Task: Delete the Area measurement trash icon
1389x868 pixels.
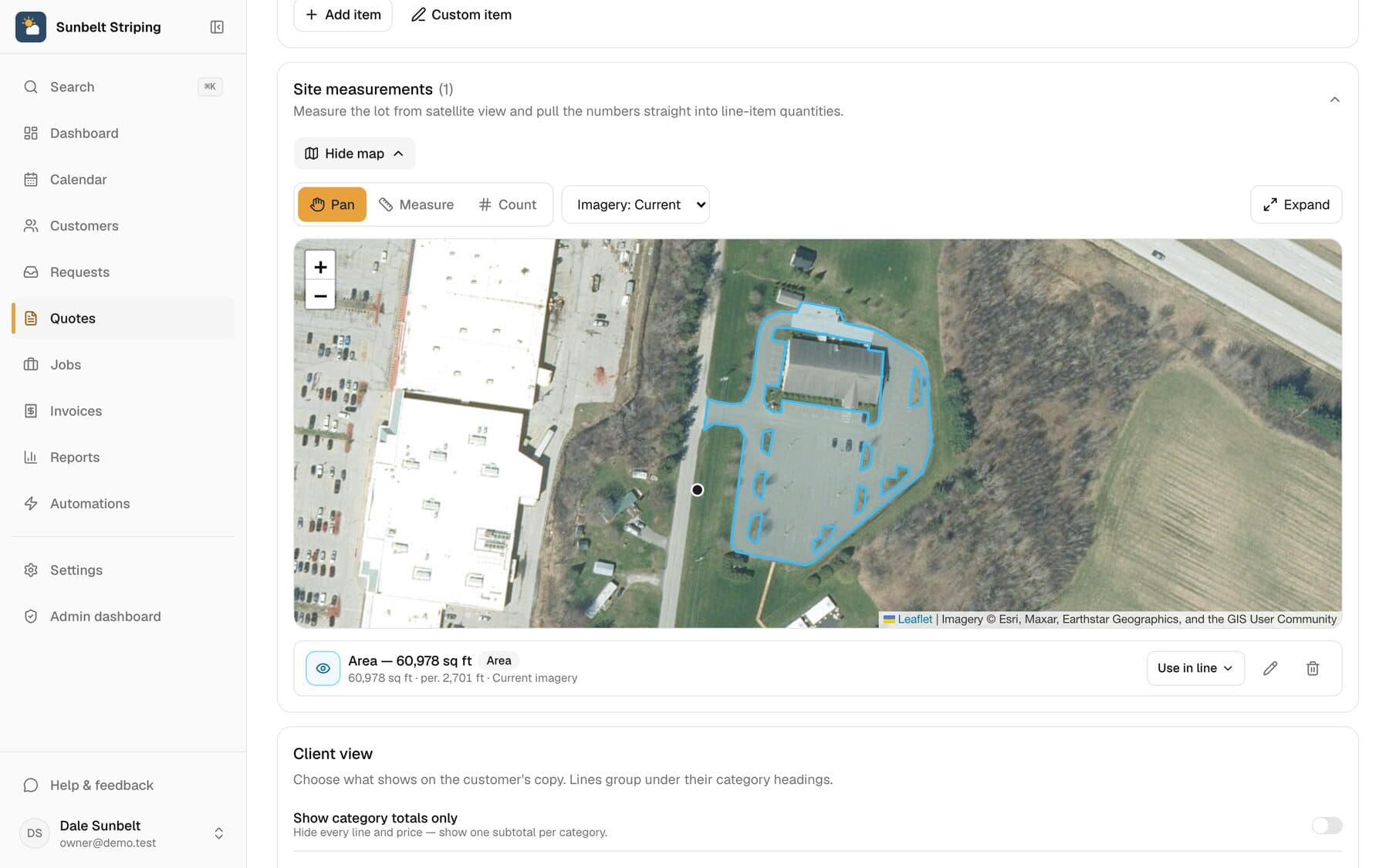Action: [1313, 668]
